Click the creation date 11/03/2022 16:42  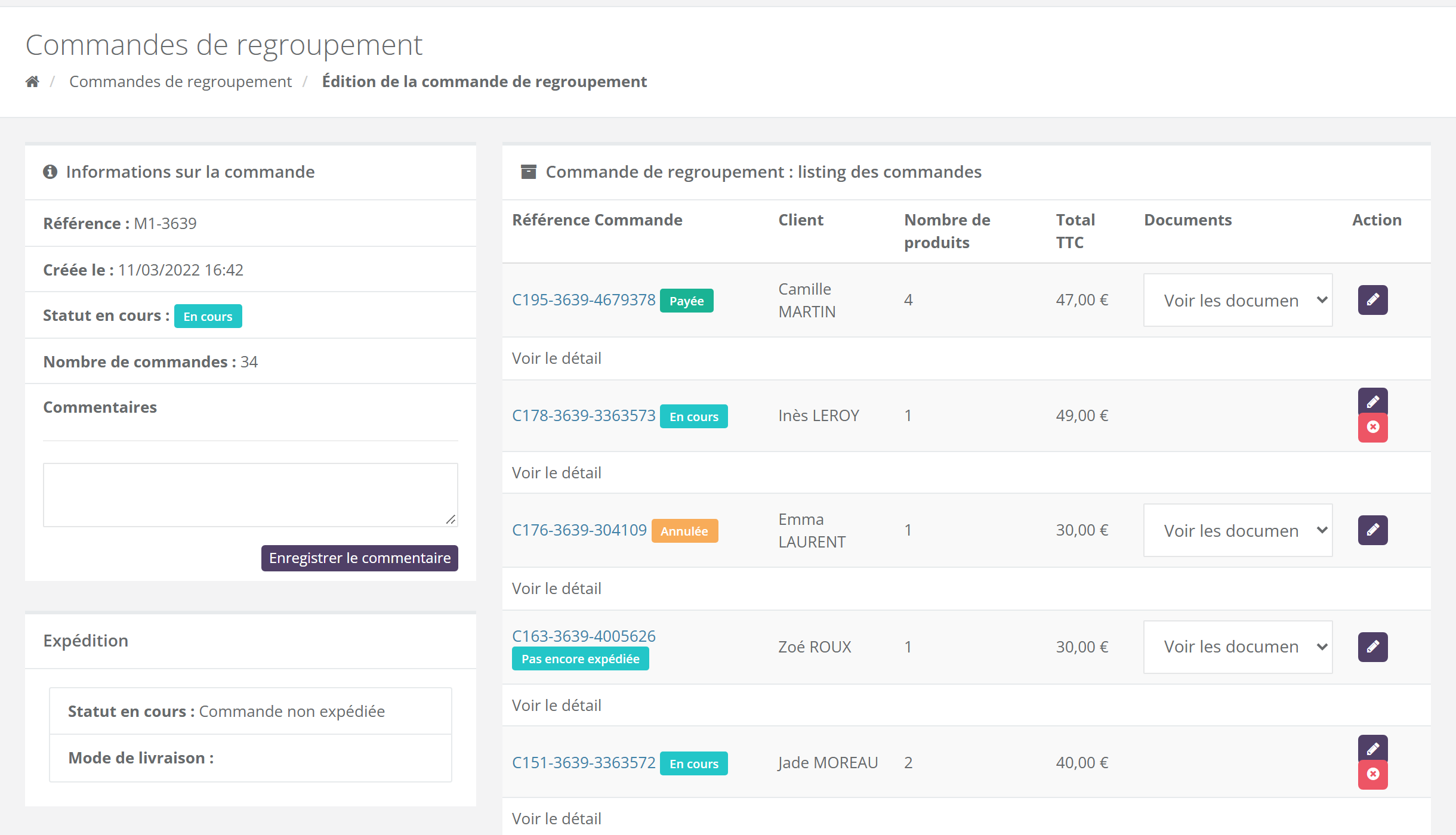click(x=181, y=270)
